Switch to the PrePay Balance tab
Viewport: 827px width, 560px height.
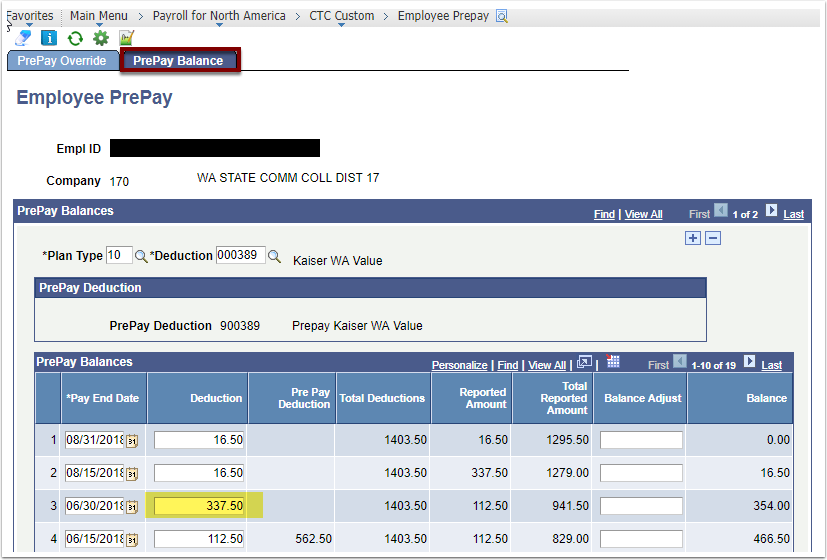click(x=178, y=61)
